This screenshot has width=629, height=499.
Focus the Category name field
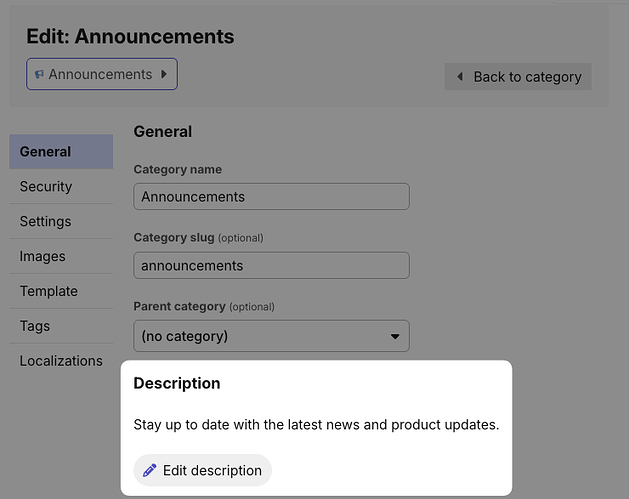click(271, 197)
